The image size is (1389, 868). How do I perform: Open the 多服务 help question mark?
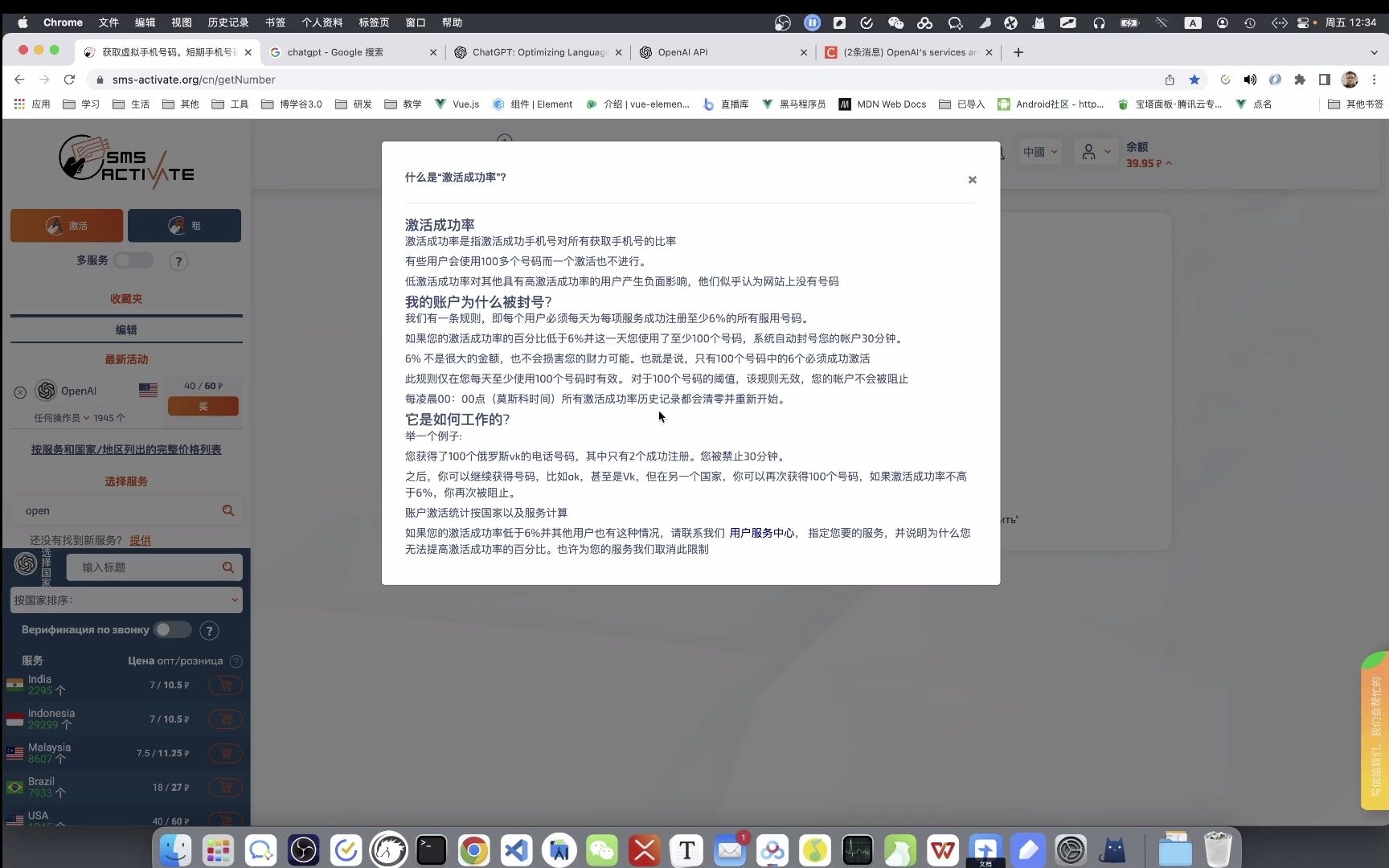178,260
